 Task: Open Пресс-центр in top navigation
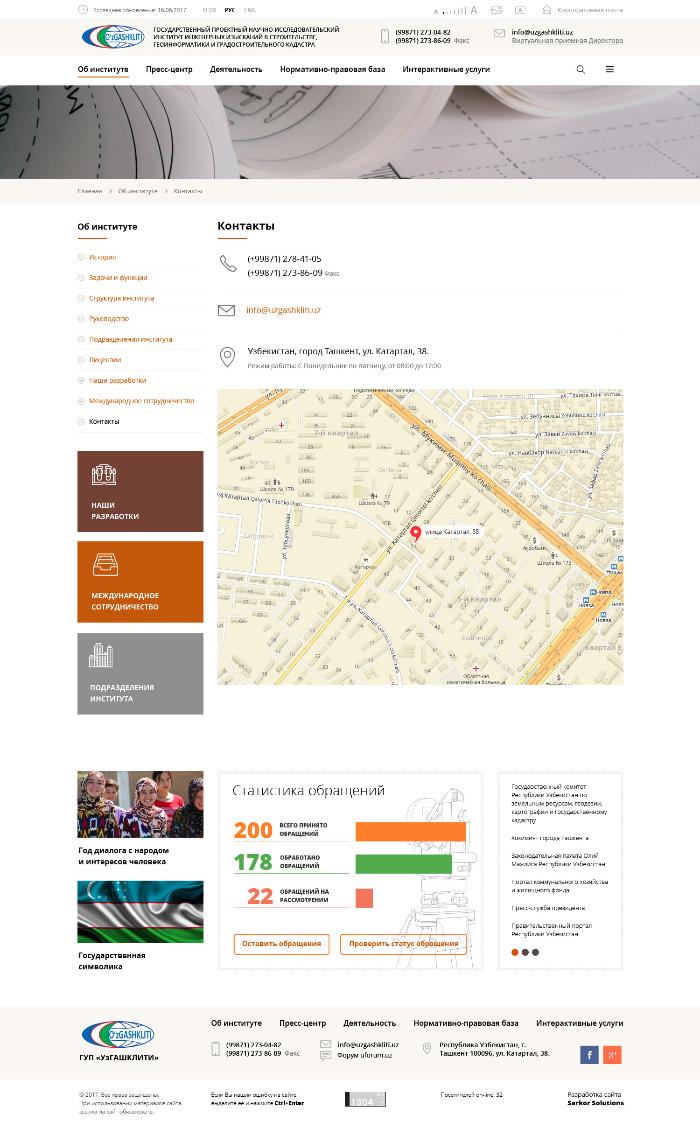(169, 70)
